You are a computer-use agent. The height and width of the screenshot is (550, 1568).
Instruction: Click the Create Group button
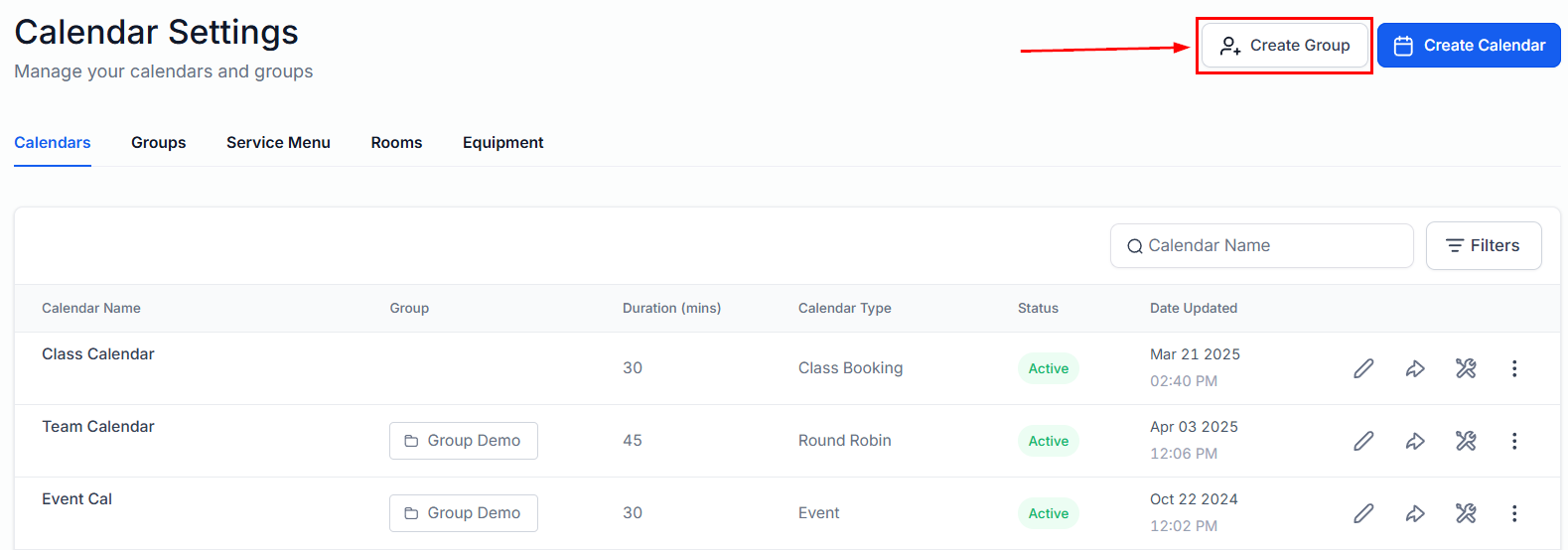pyautogui.click(x=1285, y=46)
